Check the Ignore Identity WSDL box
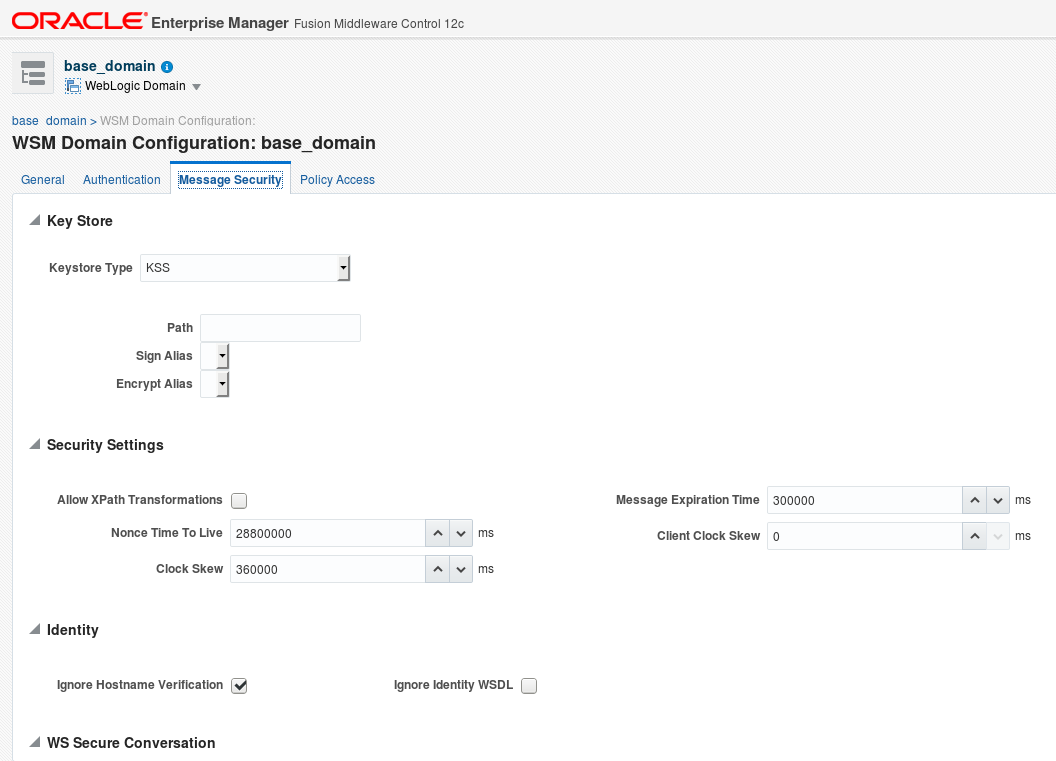This screenshot has width=1056, height=761. pyautogui.click(x=529, y=686)
